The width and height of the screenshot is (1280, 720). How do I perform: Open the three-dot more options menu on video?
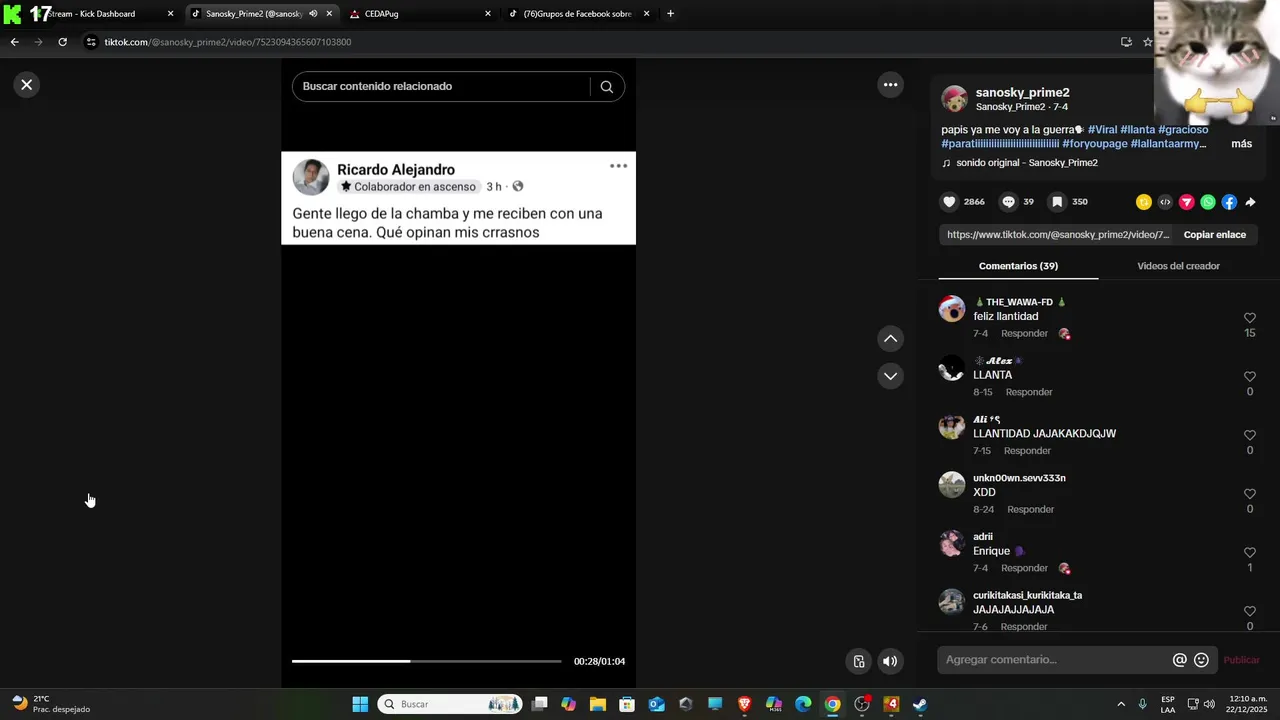[x=890, y=85]
